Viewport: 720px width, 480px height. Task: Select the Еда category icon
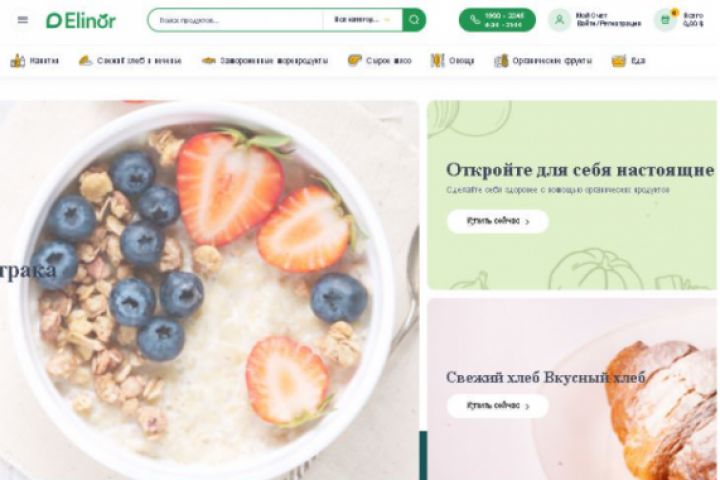tap(619, 61)
